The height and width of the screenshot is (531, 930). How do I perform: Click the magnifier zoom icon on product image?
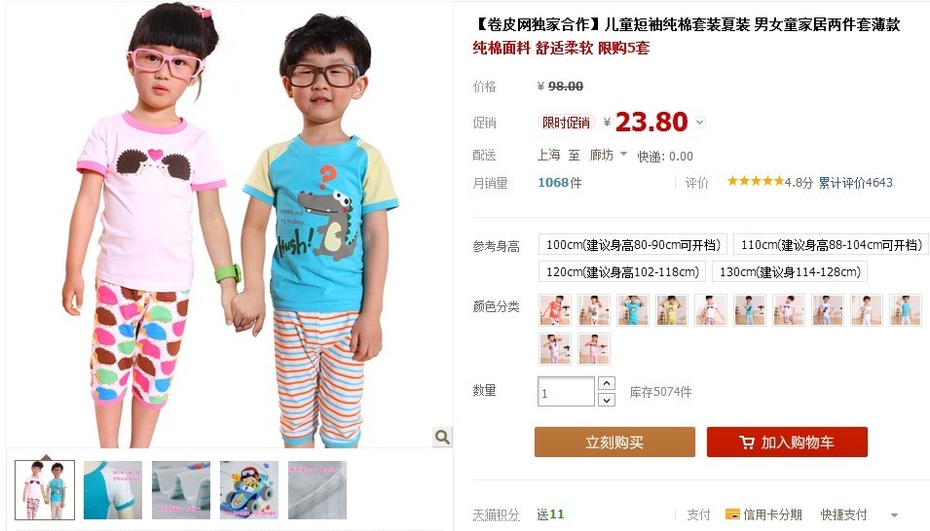[442, 437]
